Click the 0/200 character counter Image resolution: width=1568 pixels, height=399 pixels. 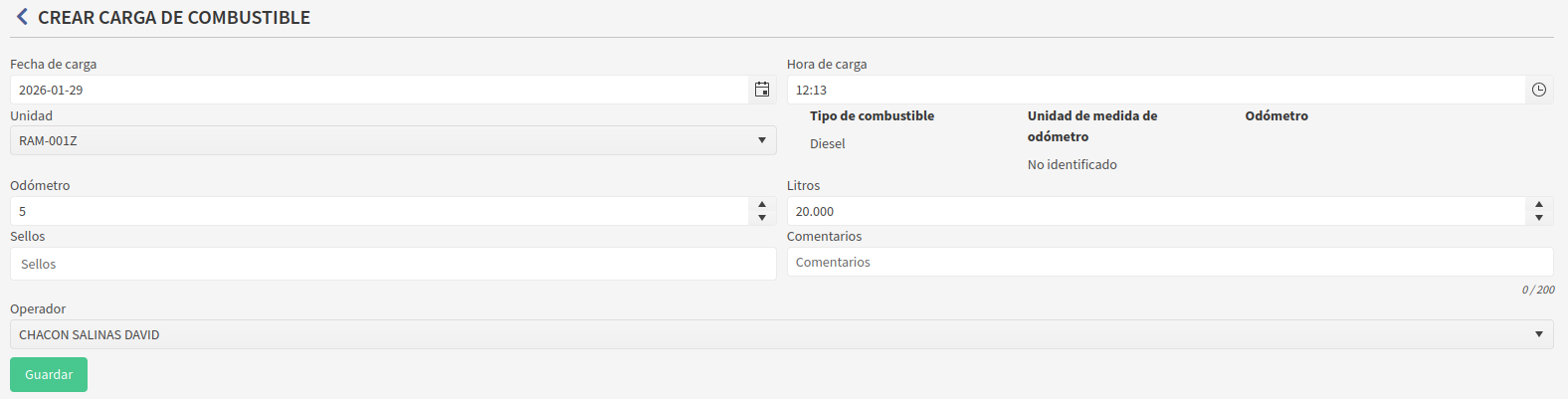1538,290
